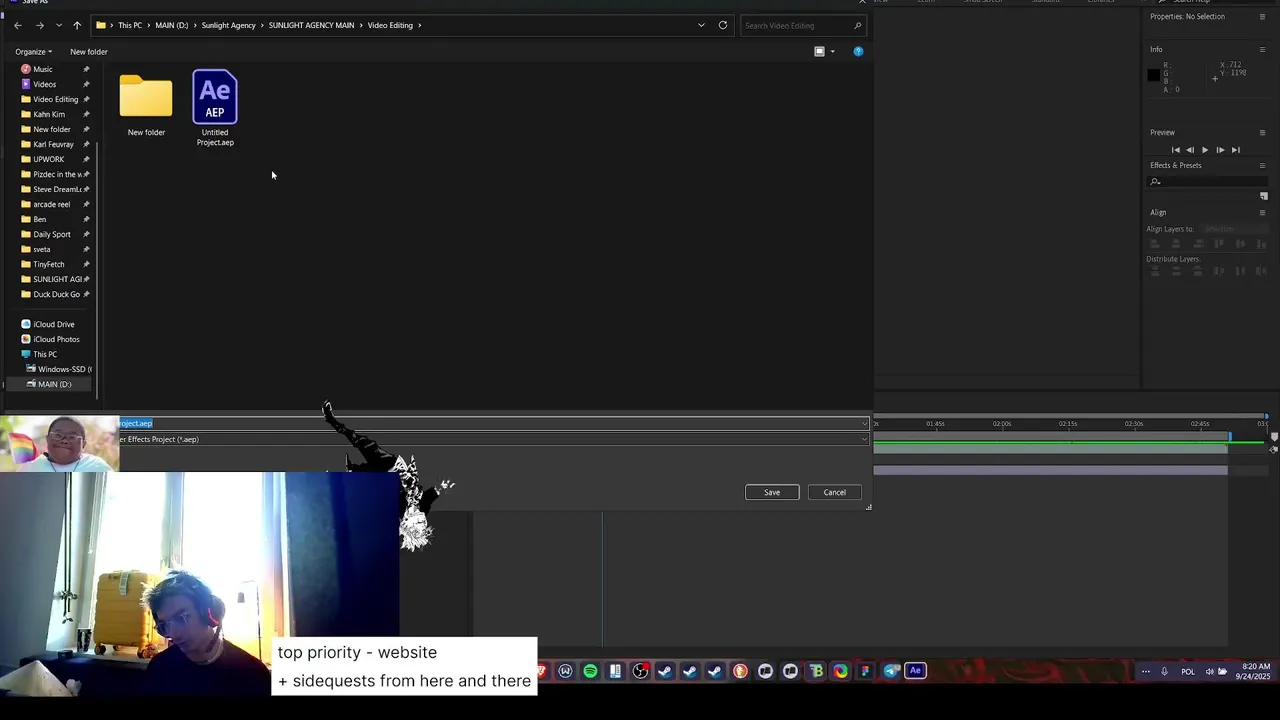Open the volume control in system tray
The width and height of the screenshot is (1280, 720).
1209,671
